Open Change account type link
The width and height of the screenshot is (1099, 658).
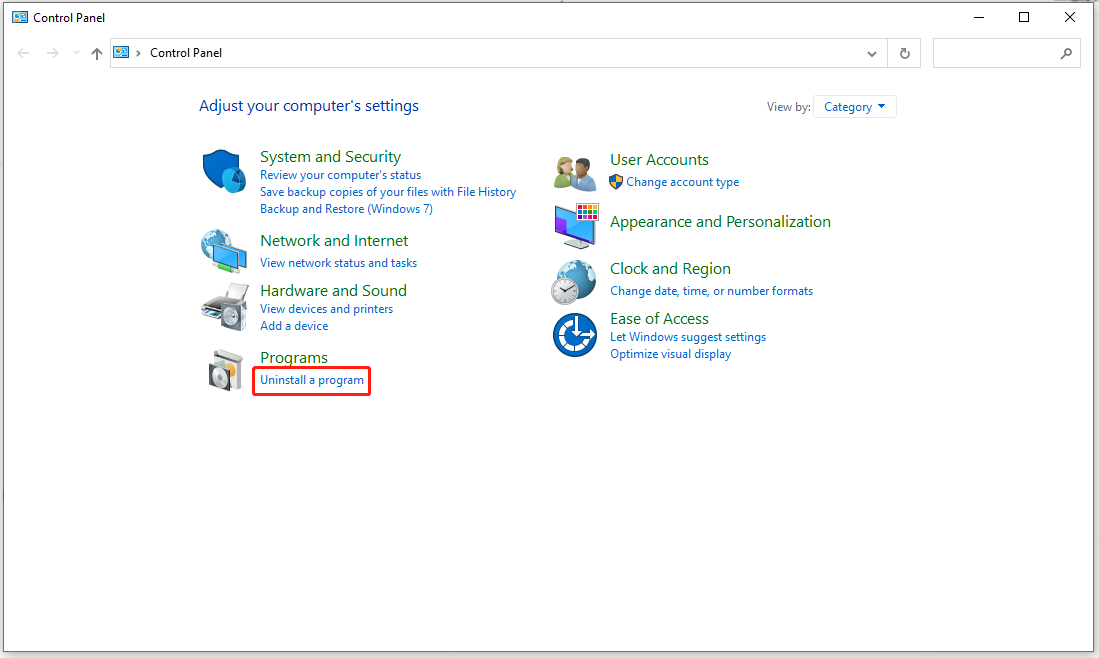[683, 182]
